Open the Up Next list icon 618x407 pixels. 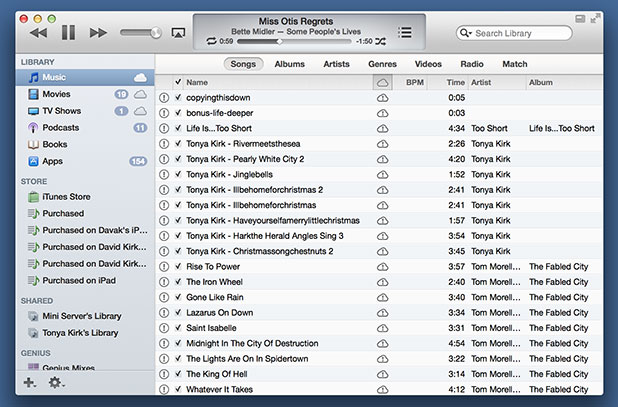(405, 32)
